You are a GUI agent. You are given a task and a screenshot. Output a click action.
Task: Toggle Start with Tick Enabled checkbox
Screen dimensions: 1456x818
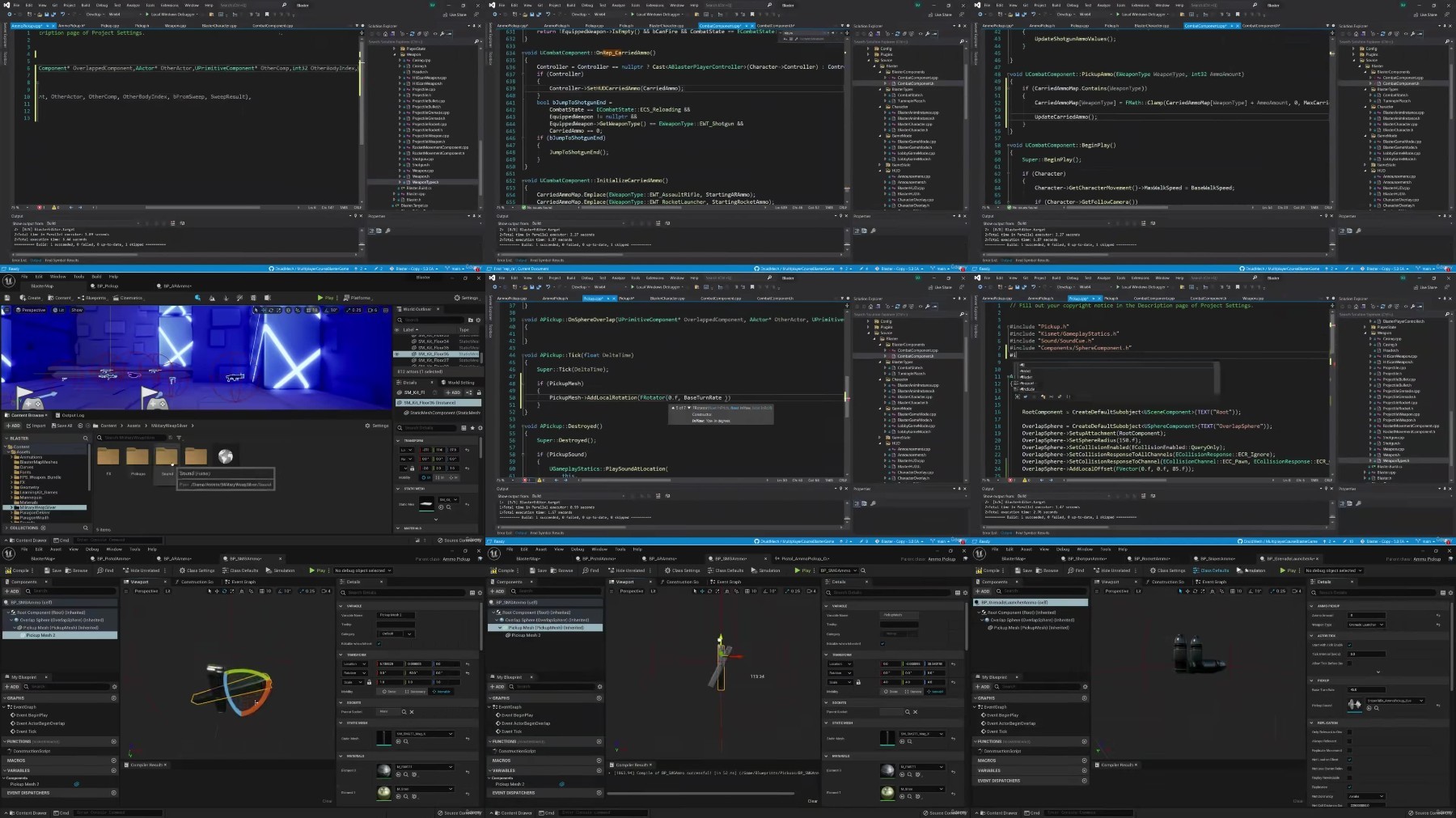point(1349,645)
